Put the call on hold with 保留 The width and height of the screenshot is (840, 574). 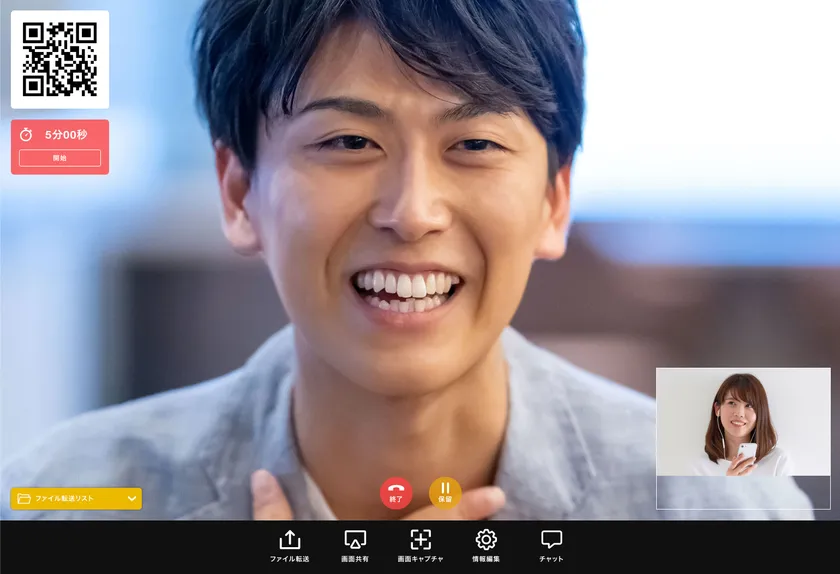[x=445, y=493]
